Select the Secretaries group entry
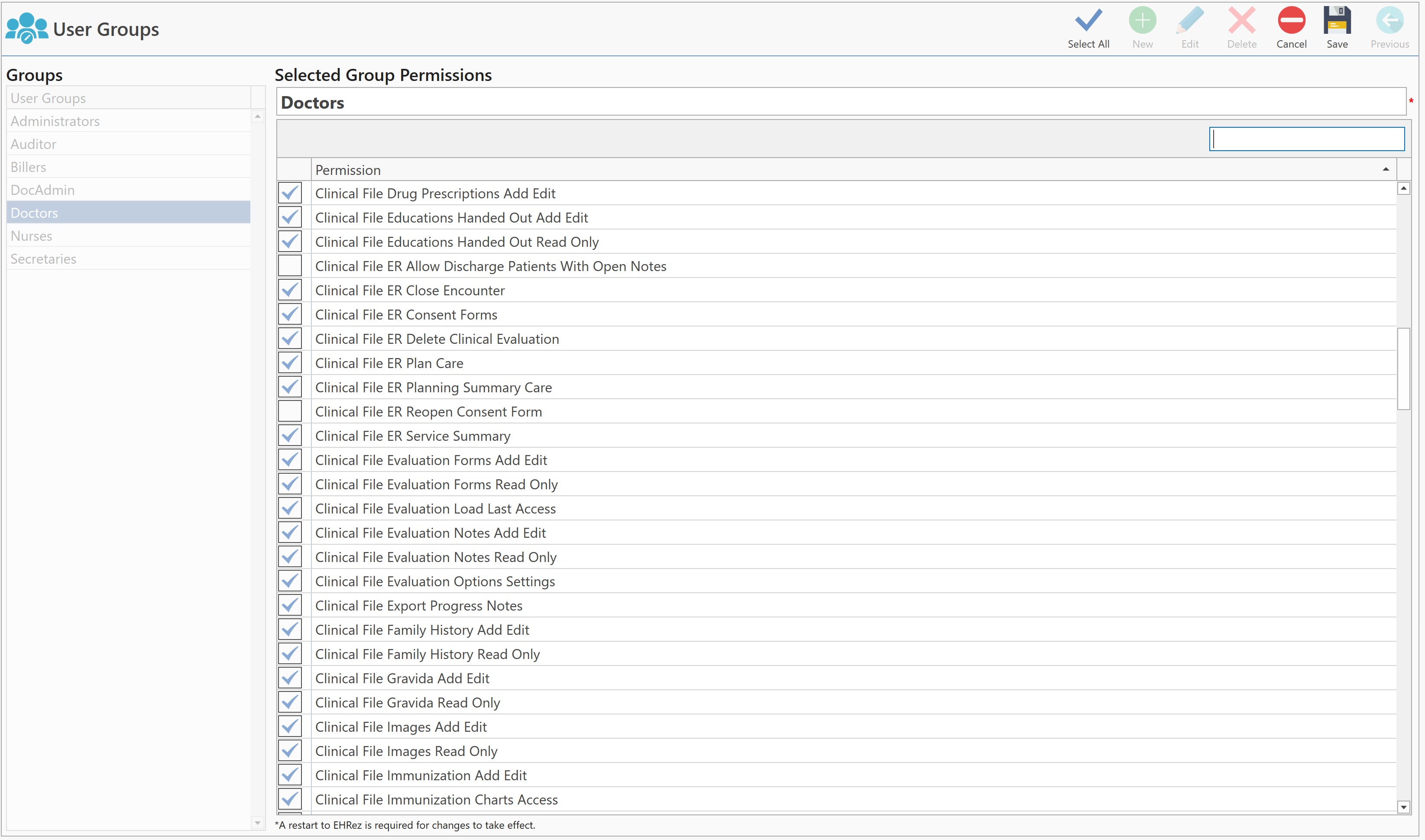The width and height of the screenshot is (1425, 840). point(43,258)
